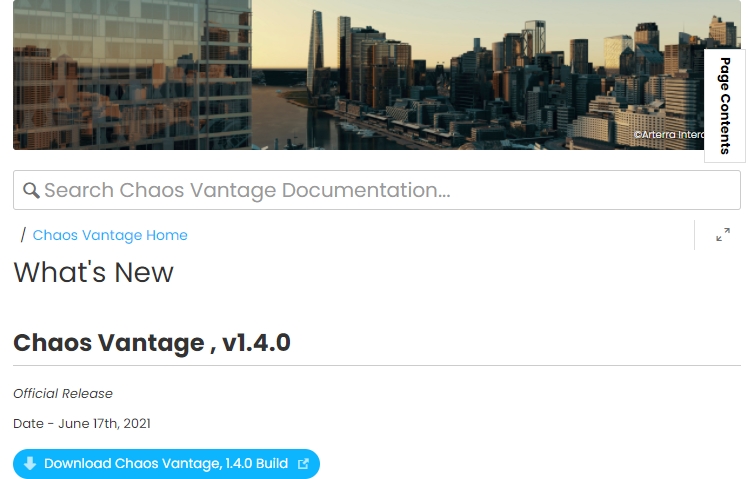This screenshot has width=750, height=479.
Task: Focus the Search Chaos Vantage Documentation field
Action: click(376, 190)
